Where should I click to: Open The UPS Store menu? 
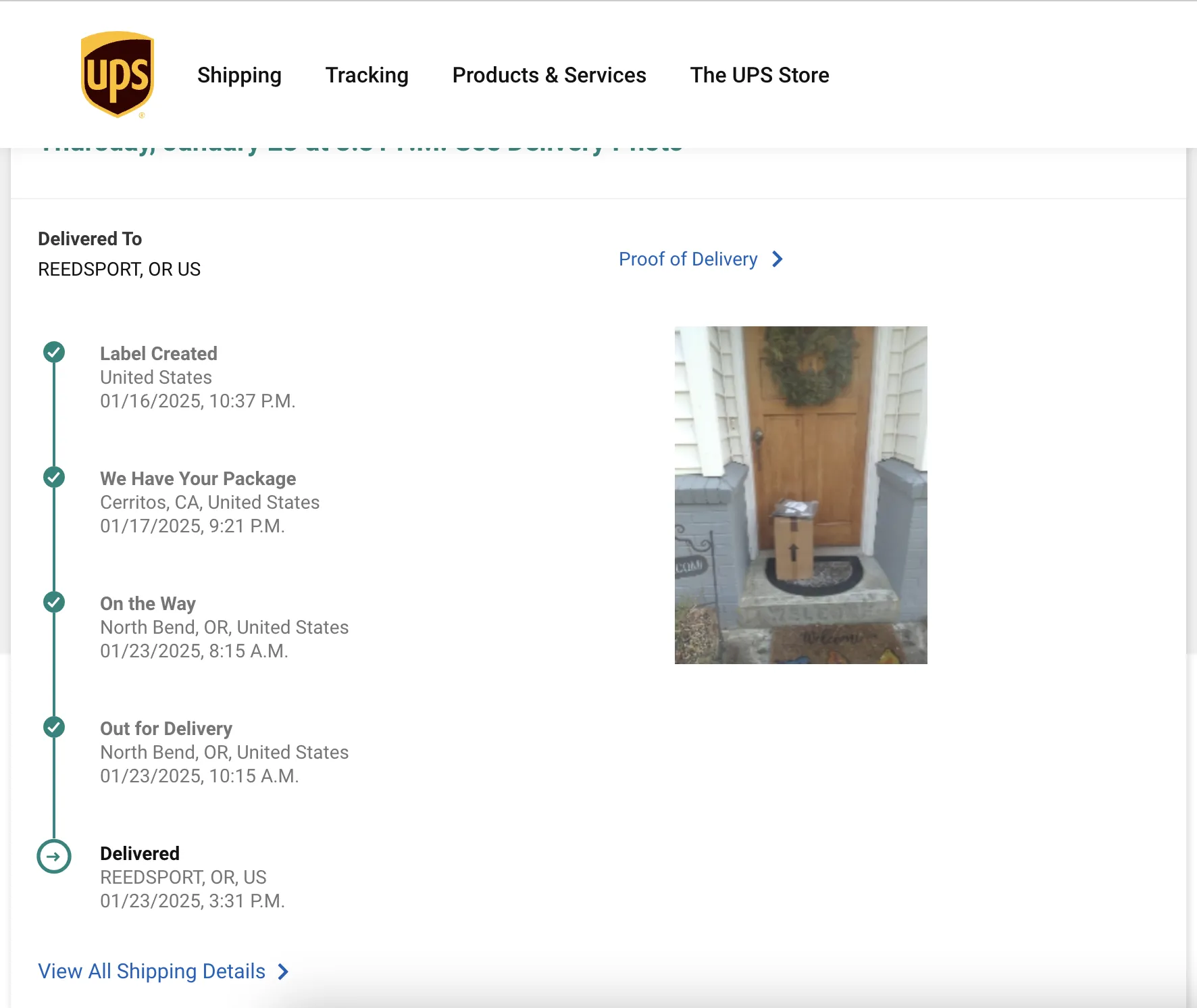pos(759,75)
